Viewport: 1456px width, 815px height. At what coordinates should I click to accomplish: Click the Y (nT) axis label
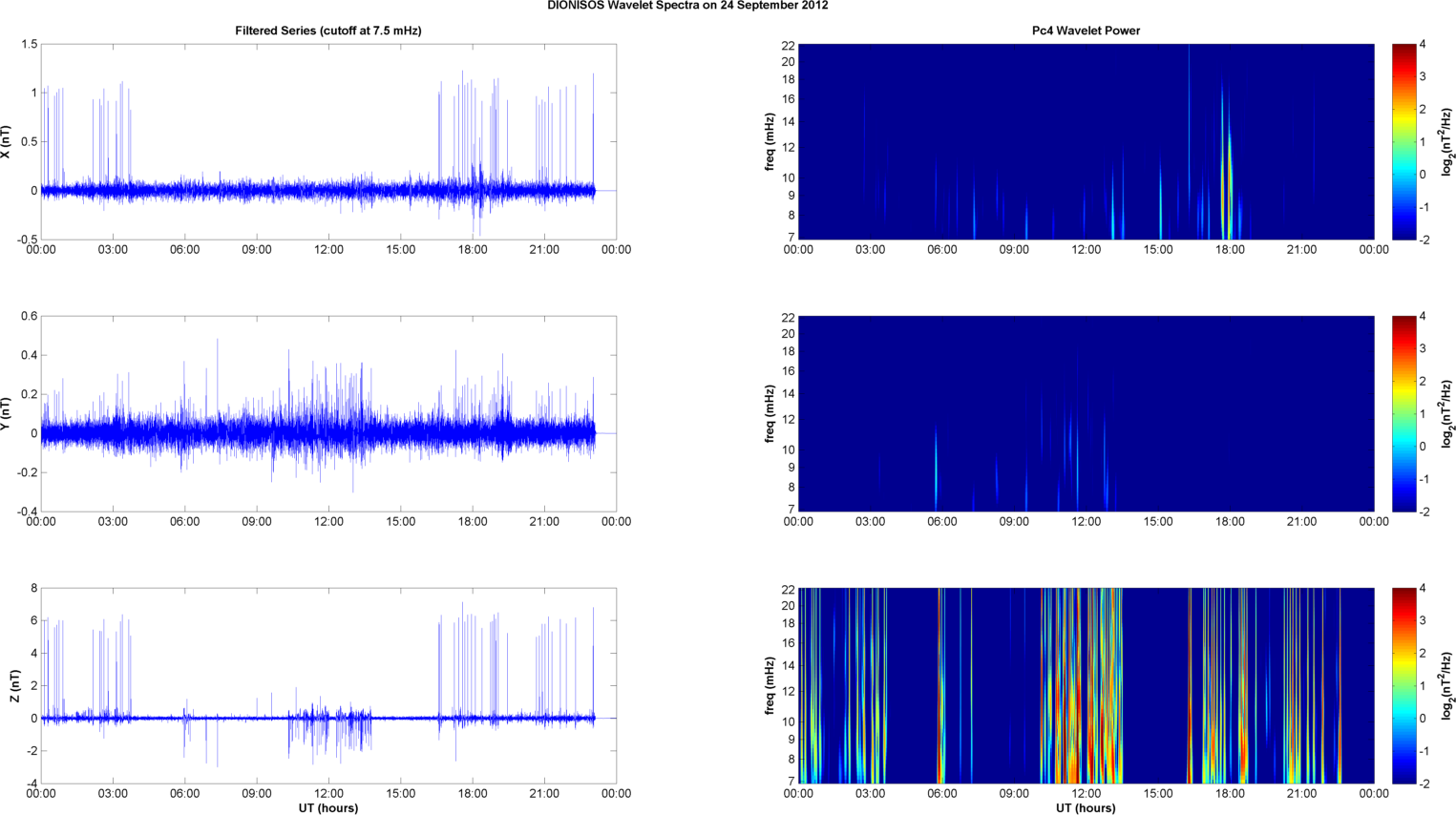[6, 414]
